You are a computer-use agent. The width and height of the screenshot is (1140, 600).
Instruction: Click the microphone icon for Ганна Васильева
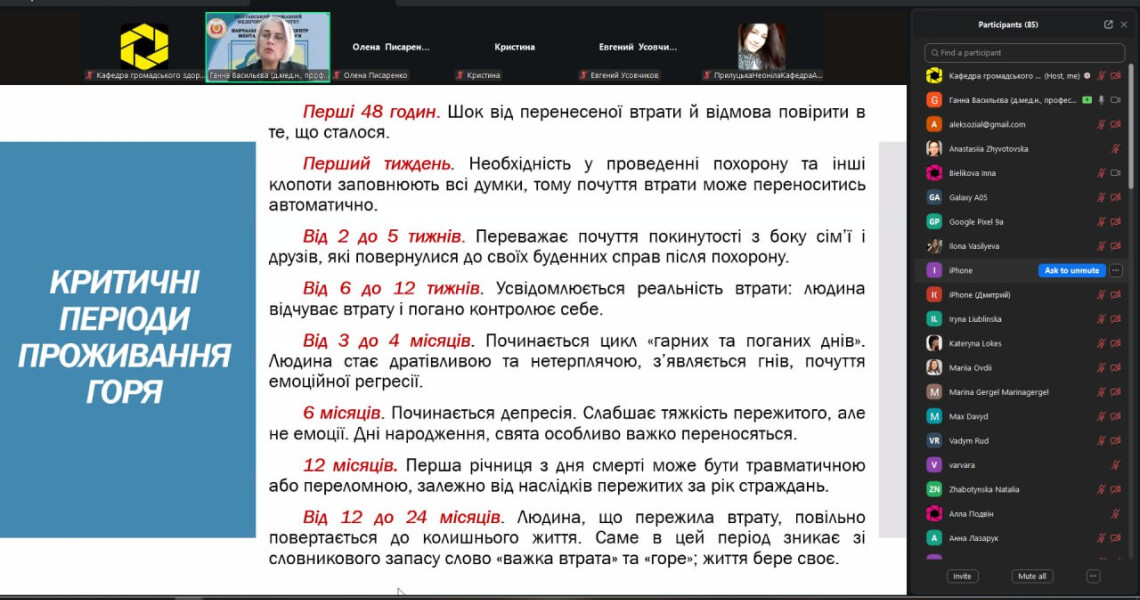[x=1101, y=100]
